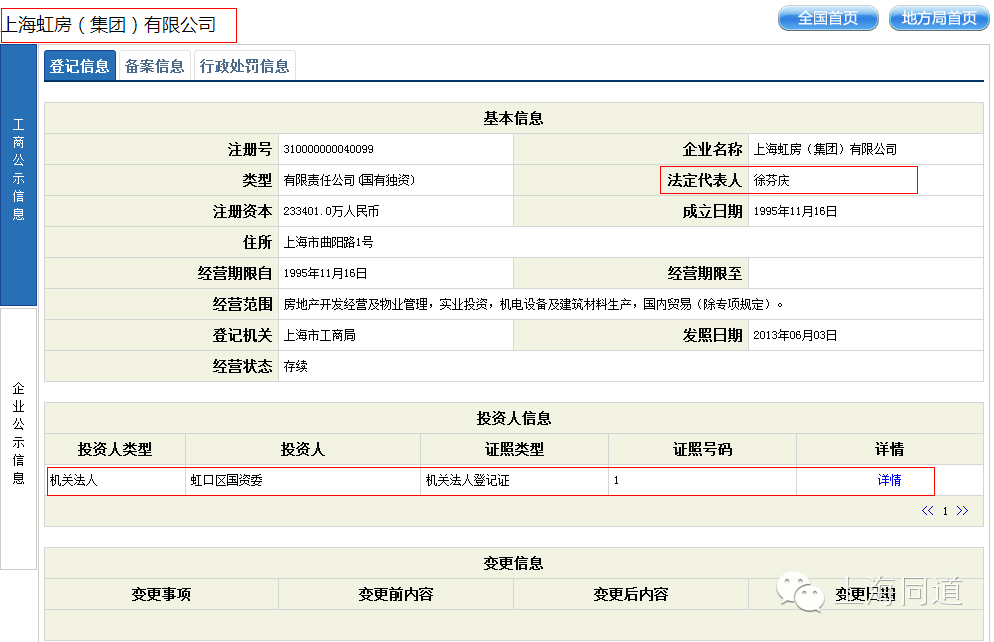Click company type 有限责任公司(国有独资)

349,181
